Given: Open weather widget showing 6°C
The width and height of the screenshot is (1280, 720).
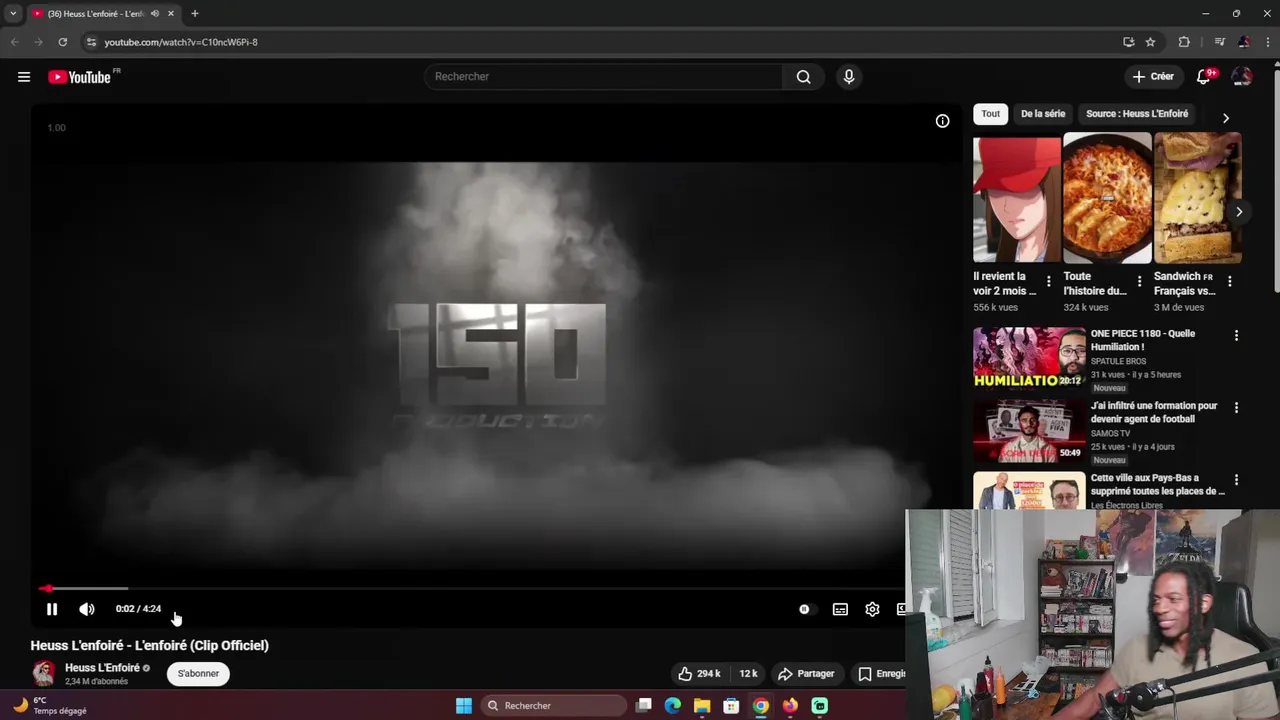Looking at the screenshot, I should [x=50, y=706].
